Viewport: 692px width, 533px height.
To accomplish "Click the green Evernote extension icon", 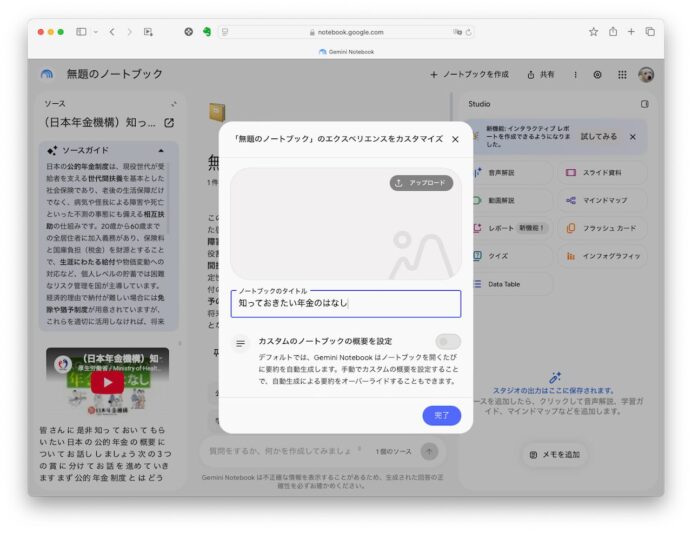I will [x=207, y=32].
